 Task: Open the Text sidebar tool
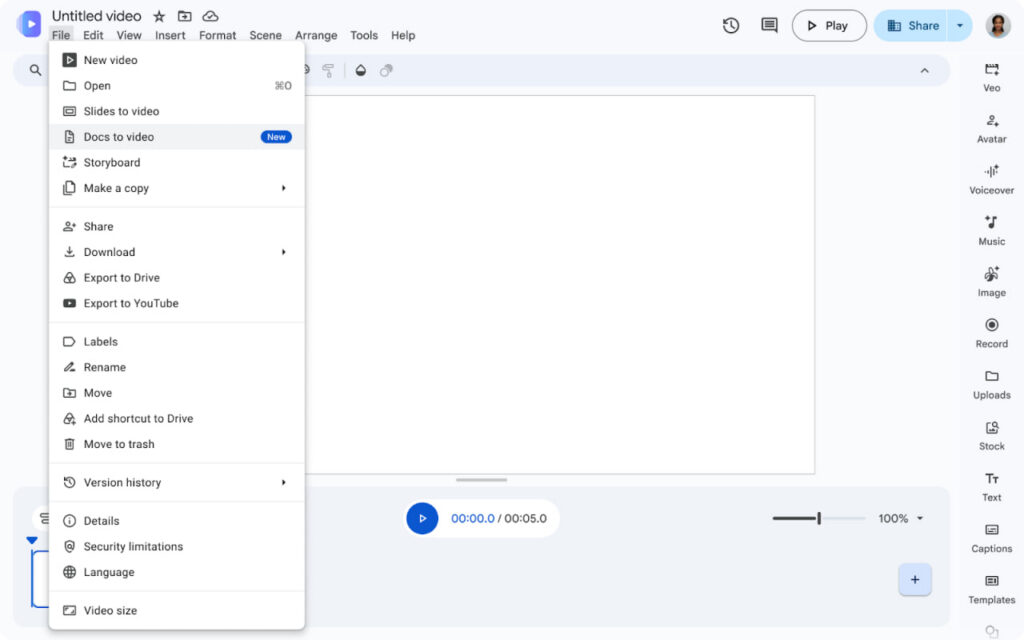coord(991,487)
